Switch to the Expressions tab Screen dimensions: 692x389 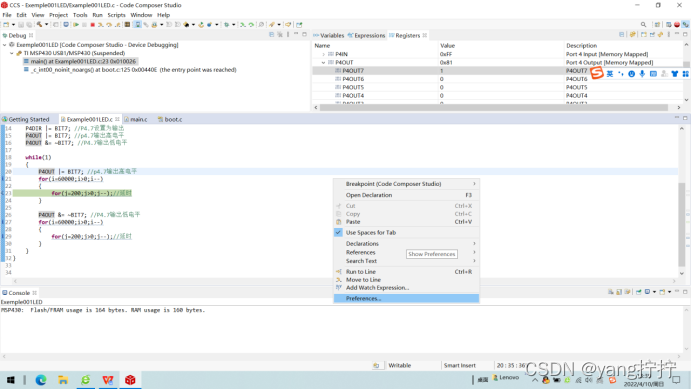(x=366, y=35)
